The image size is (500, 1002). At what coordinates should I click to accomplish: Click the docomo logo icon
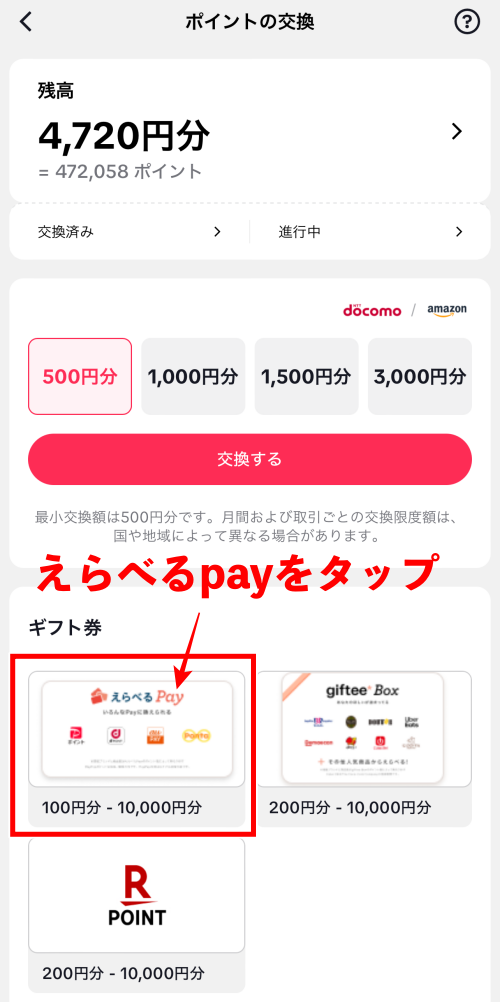372,310
